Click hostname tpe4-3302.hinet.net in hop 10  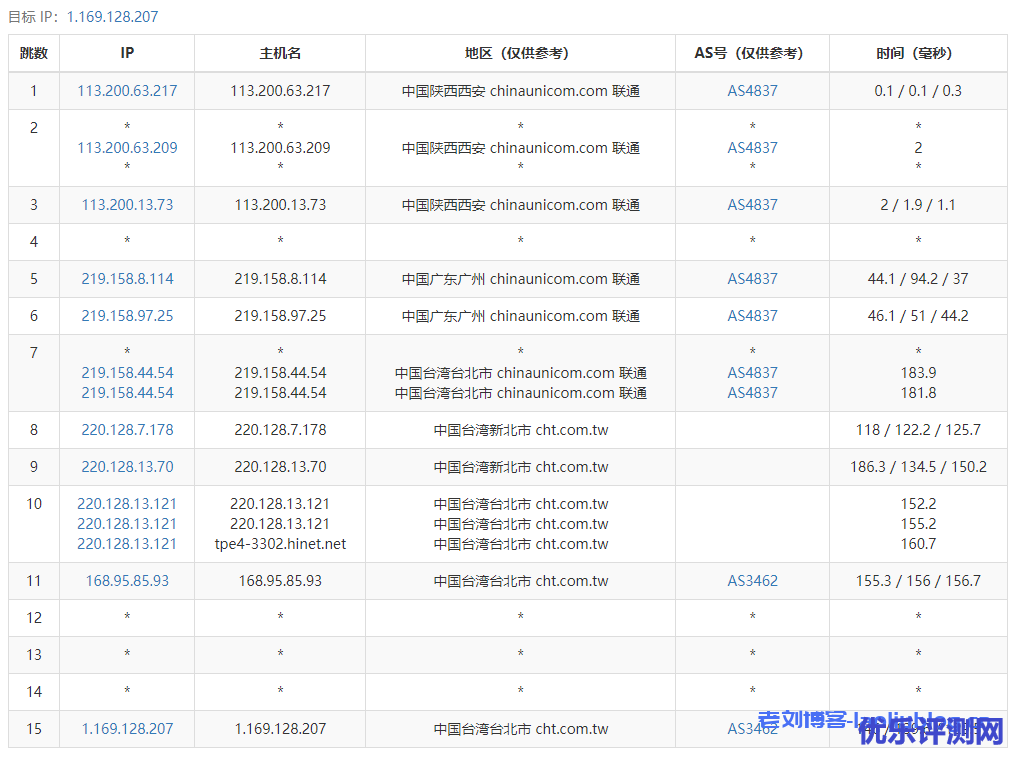(280, 544)
